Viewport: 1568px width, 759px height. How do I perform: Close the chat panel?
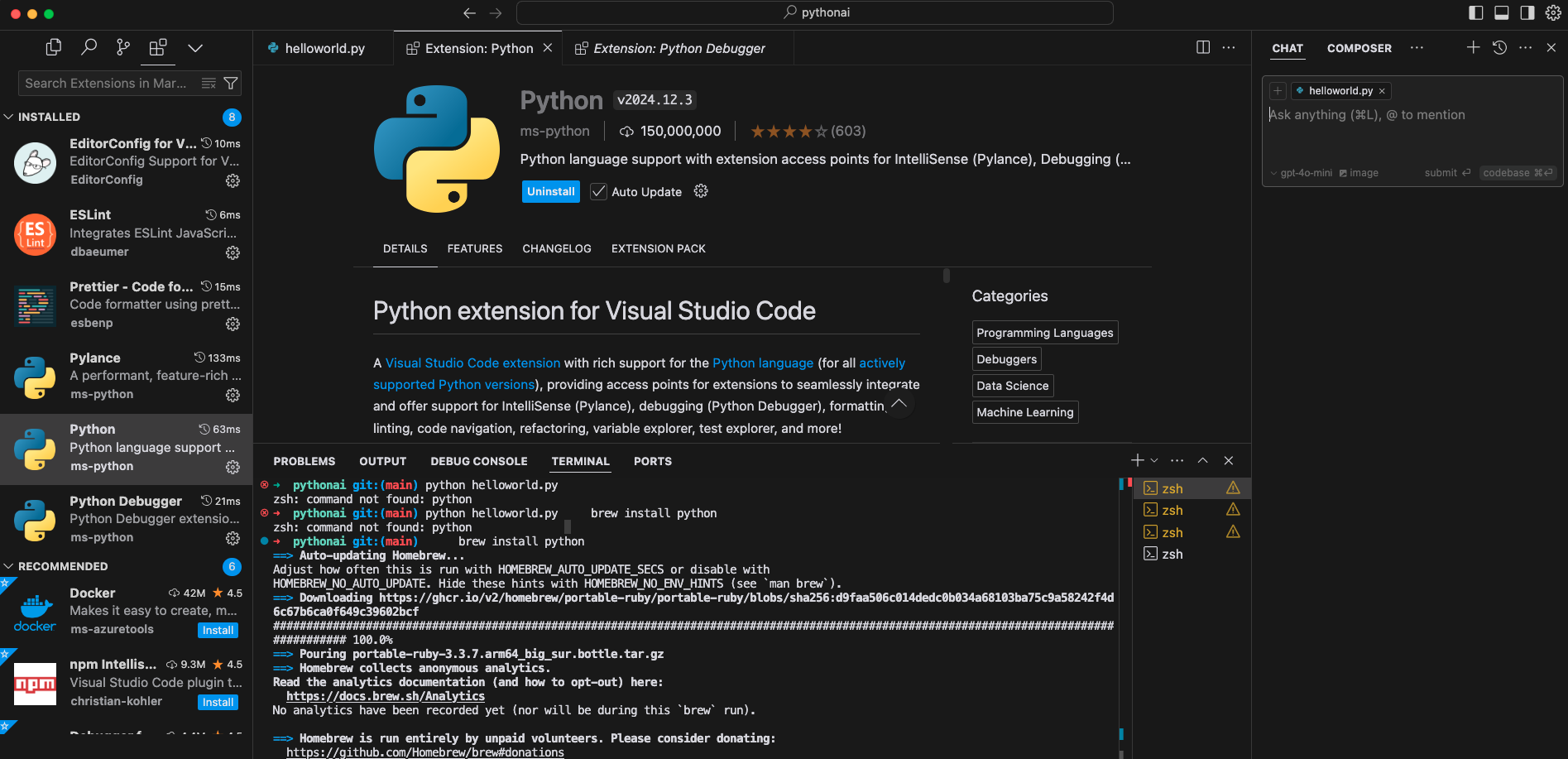click(x=1551, y=47)
